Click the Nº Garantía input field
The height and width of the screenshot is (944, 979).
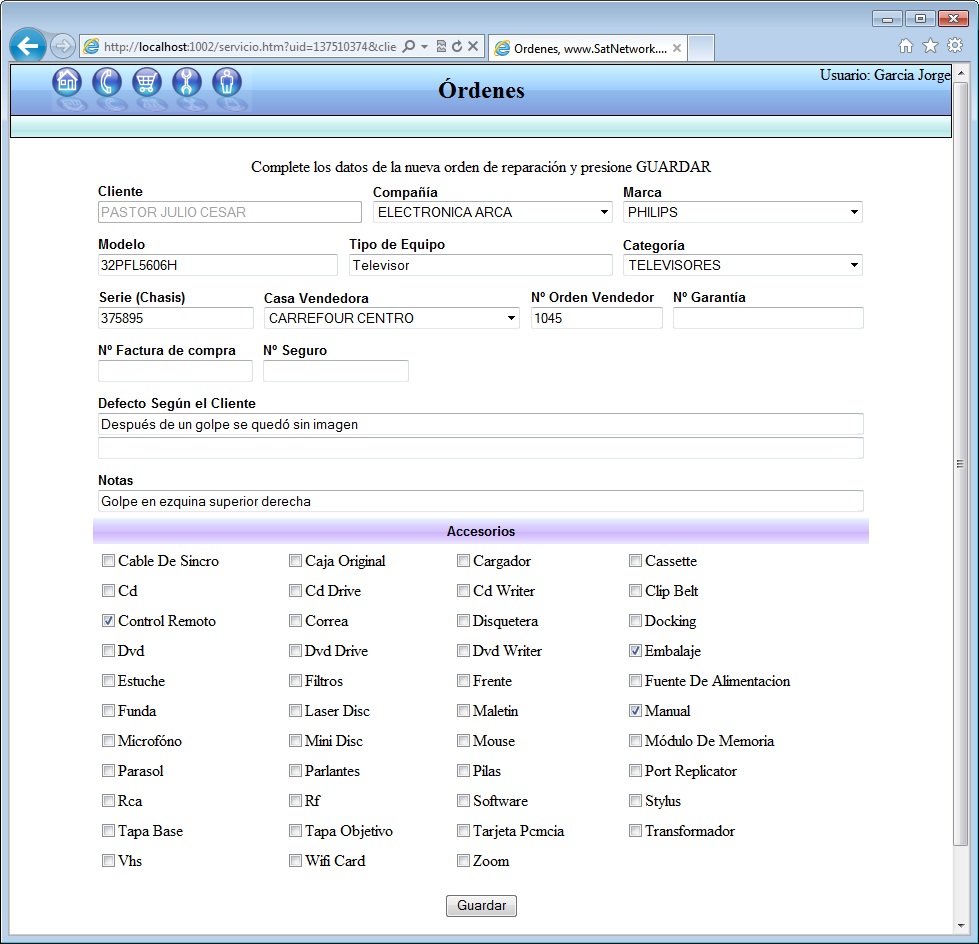pos(767,318)
